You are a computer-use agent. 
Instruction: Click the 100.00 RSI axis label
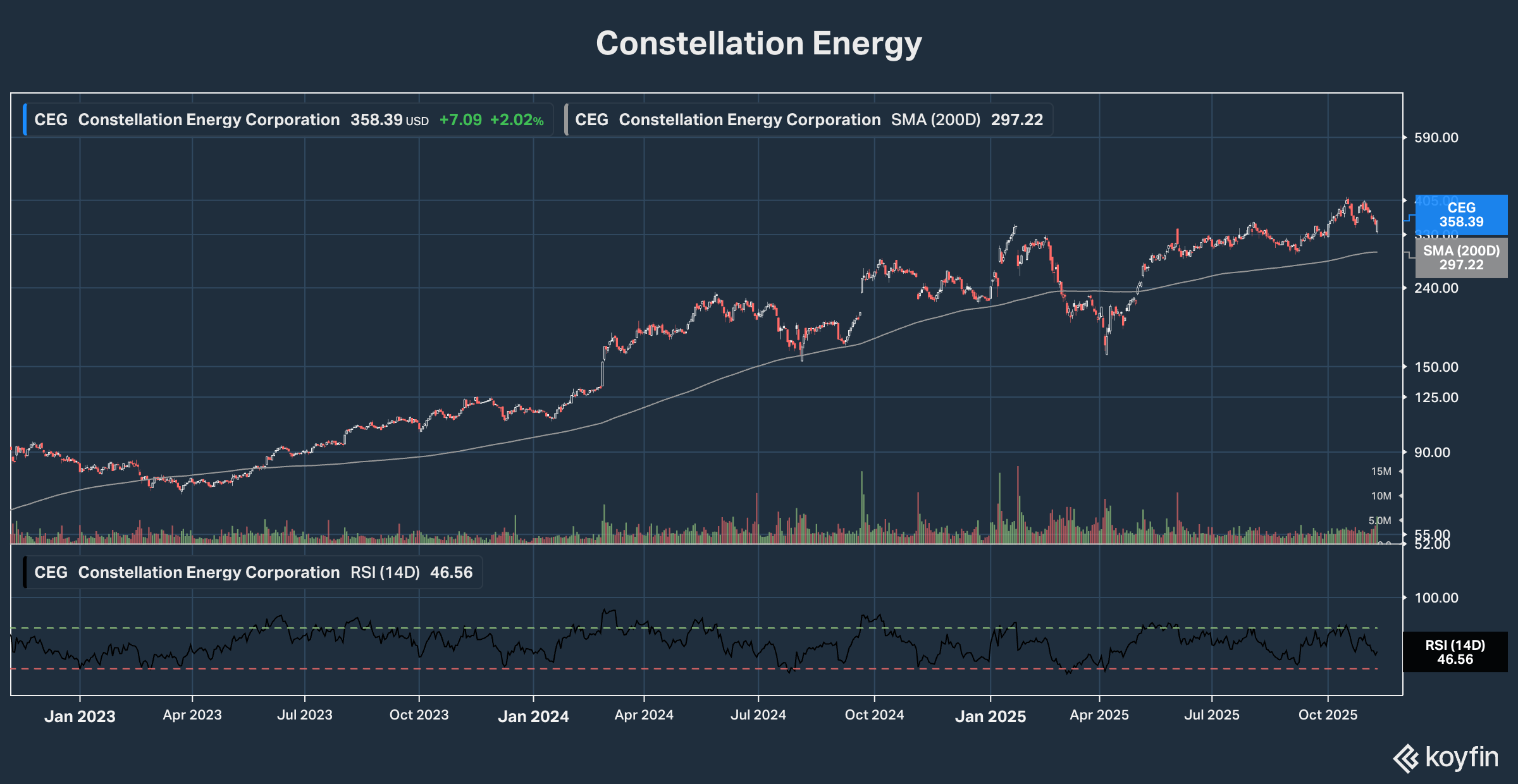[x=1436, y=598]
